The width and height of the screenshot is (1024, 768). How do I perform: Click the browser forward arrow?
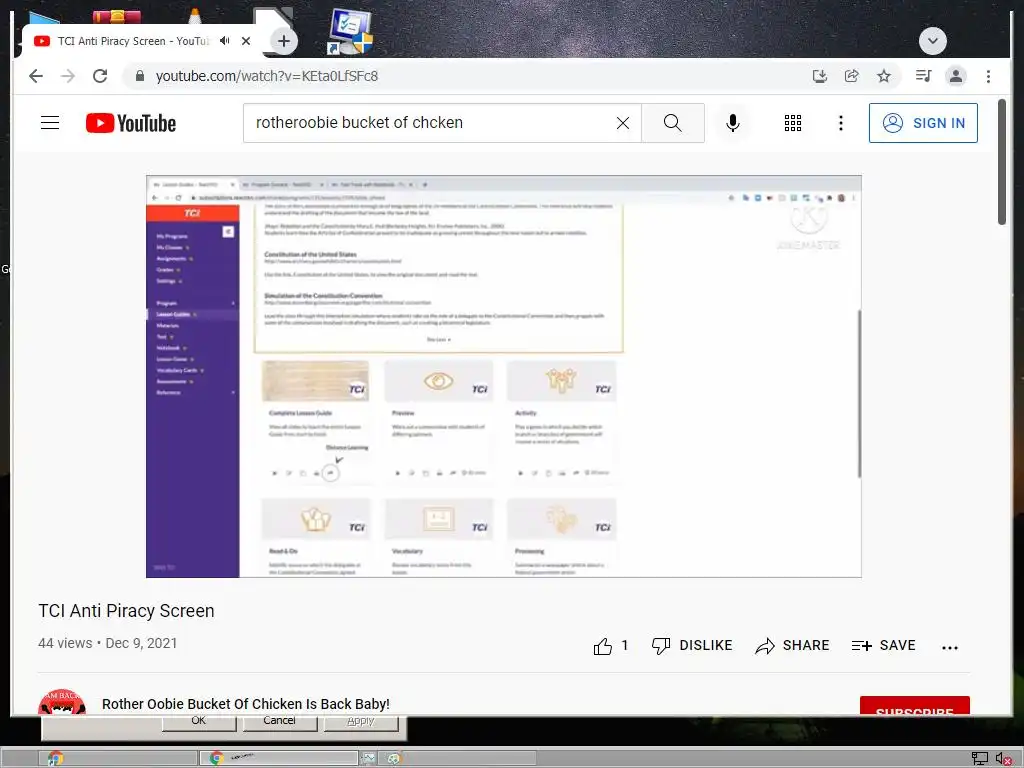tap(68, 76)
